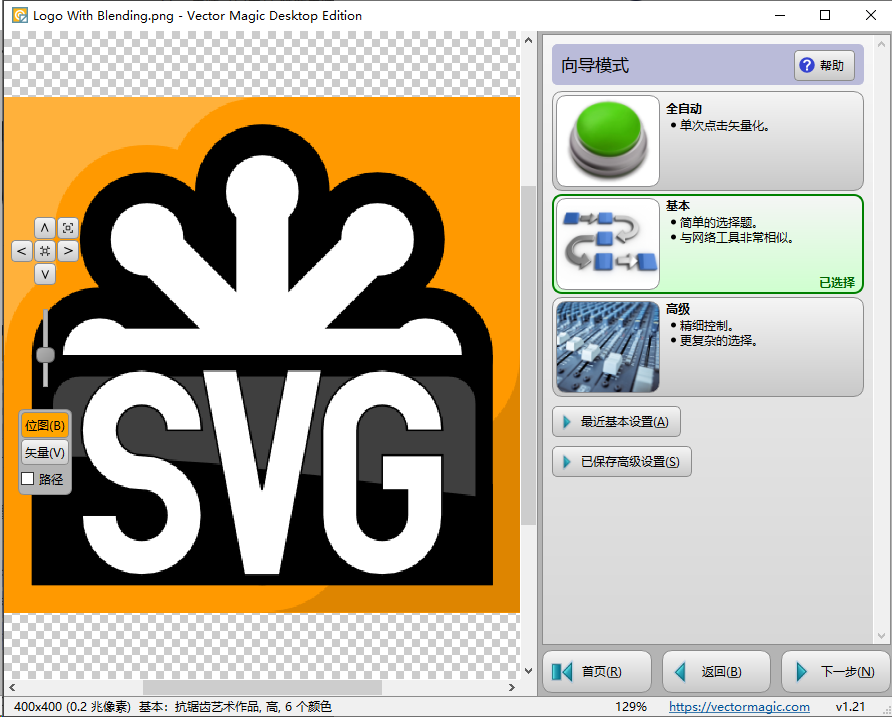Expand 最近基本设置(A) list
The image size is (892, 717).
[x=616, y=422]
